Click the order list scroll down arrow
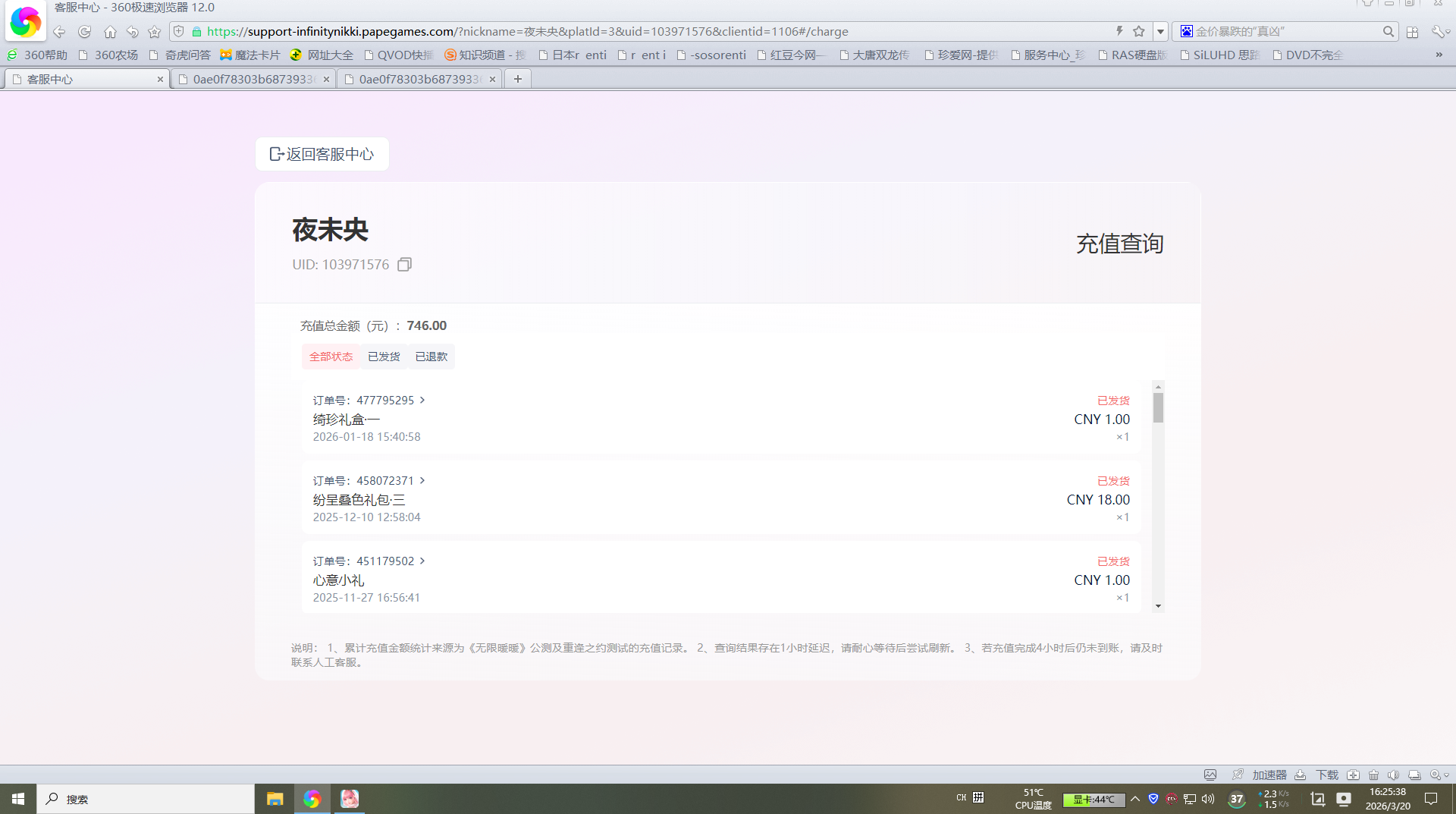The height and width of the screenshot is (814, 1456). tap(1158, 606)
